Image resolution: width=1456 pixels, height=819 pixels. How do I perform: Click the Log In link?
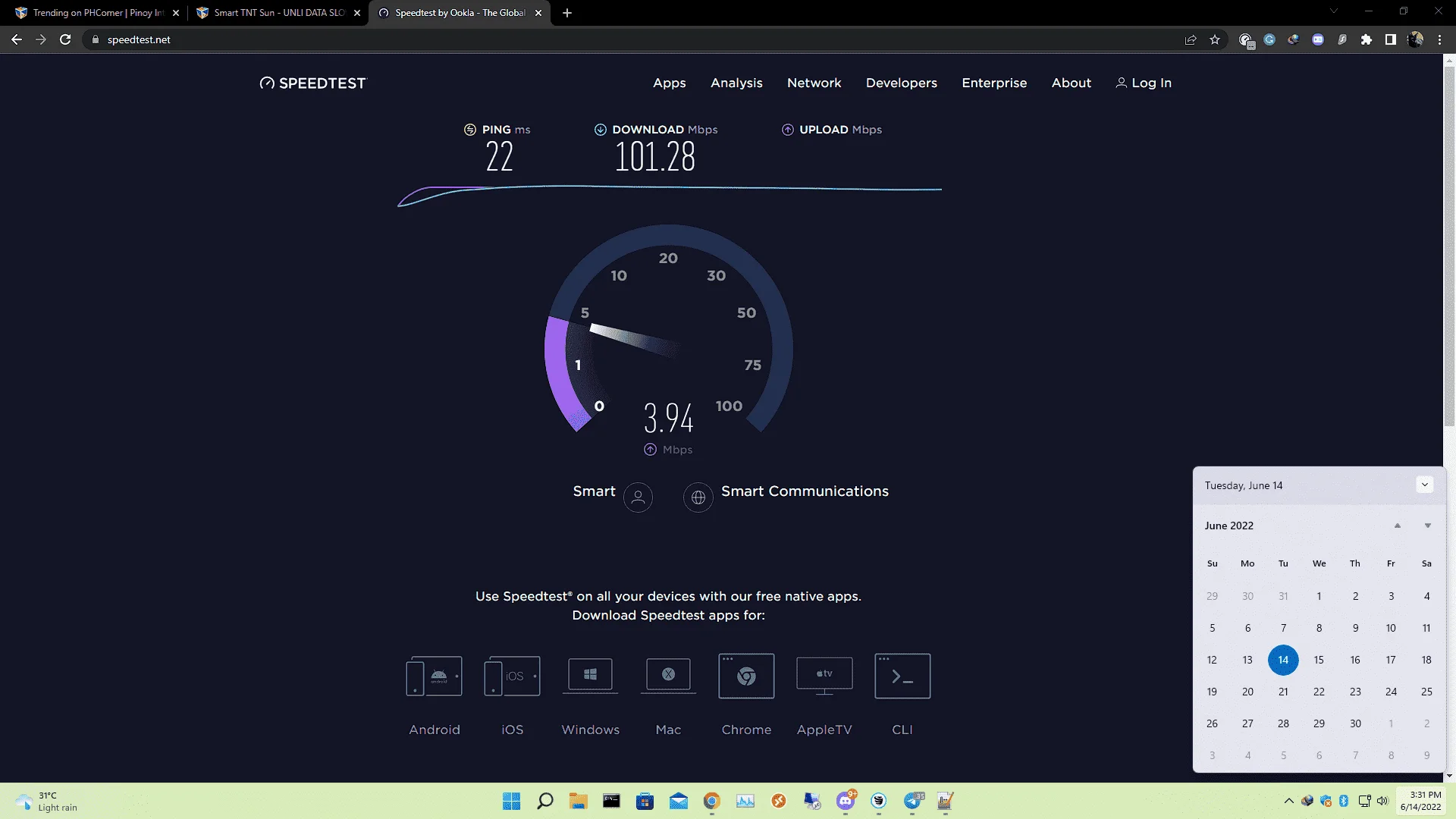[1144, 83]
